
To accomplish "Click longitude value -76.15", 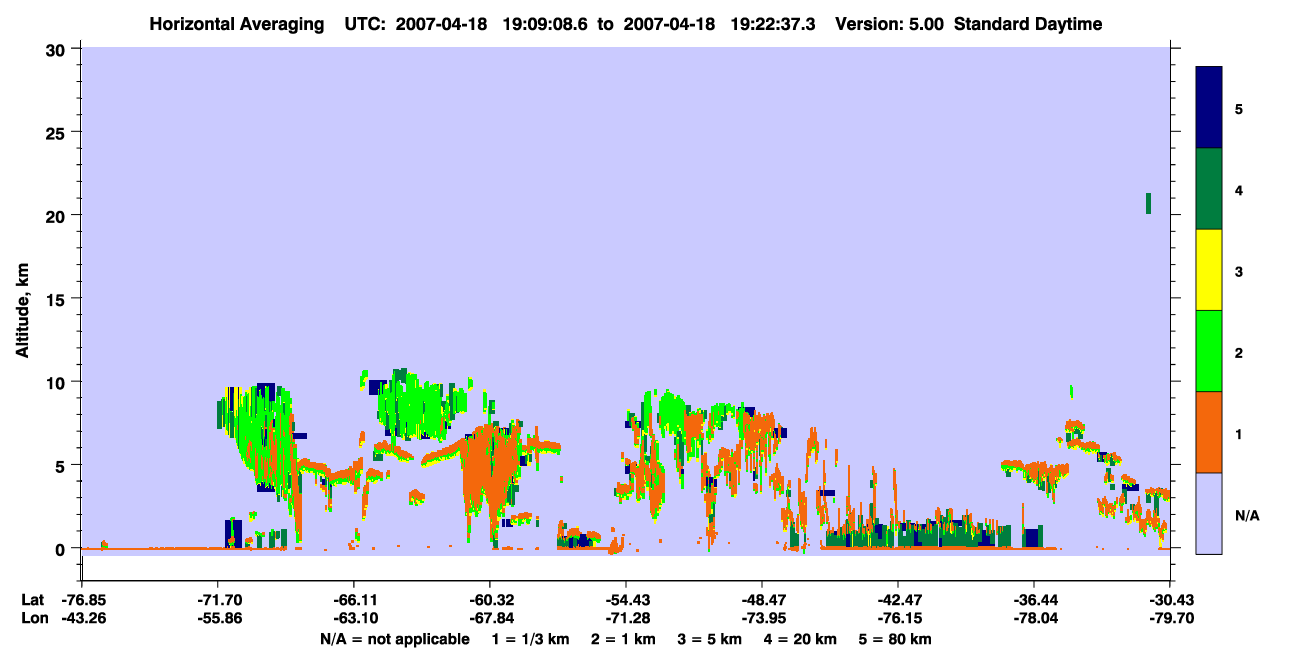I will click(x=898, y=618).
